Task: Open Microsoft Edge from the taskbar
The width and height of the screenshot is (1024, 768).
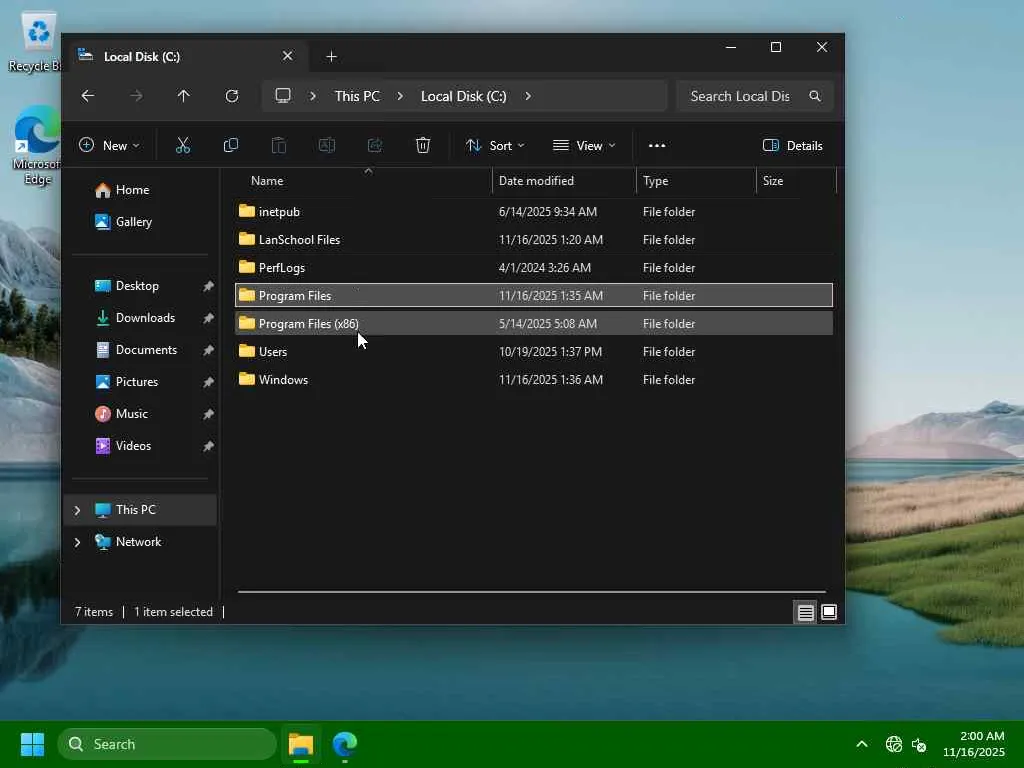Action: (345, 744)
